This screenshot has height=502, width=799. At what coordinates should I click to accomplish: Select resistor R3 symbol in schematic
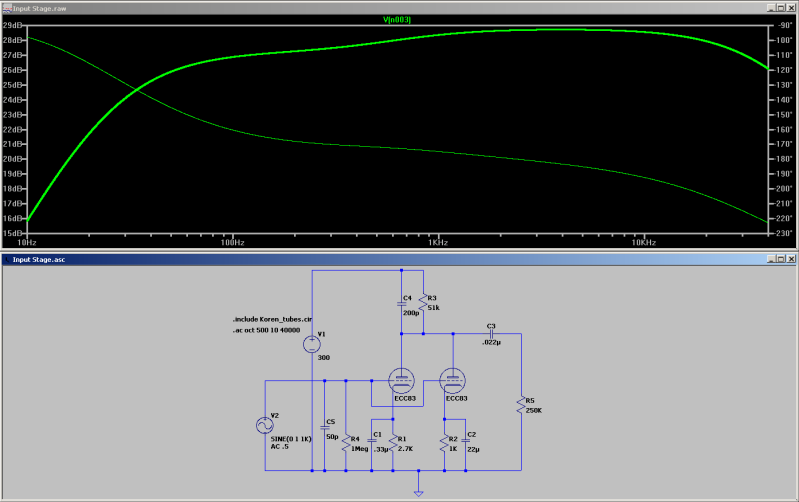tap(423, 303)
